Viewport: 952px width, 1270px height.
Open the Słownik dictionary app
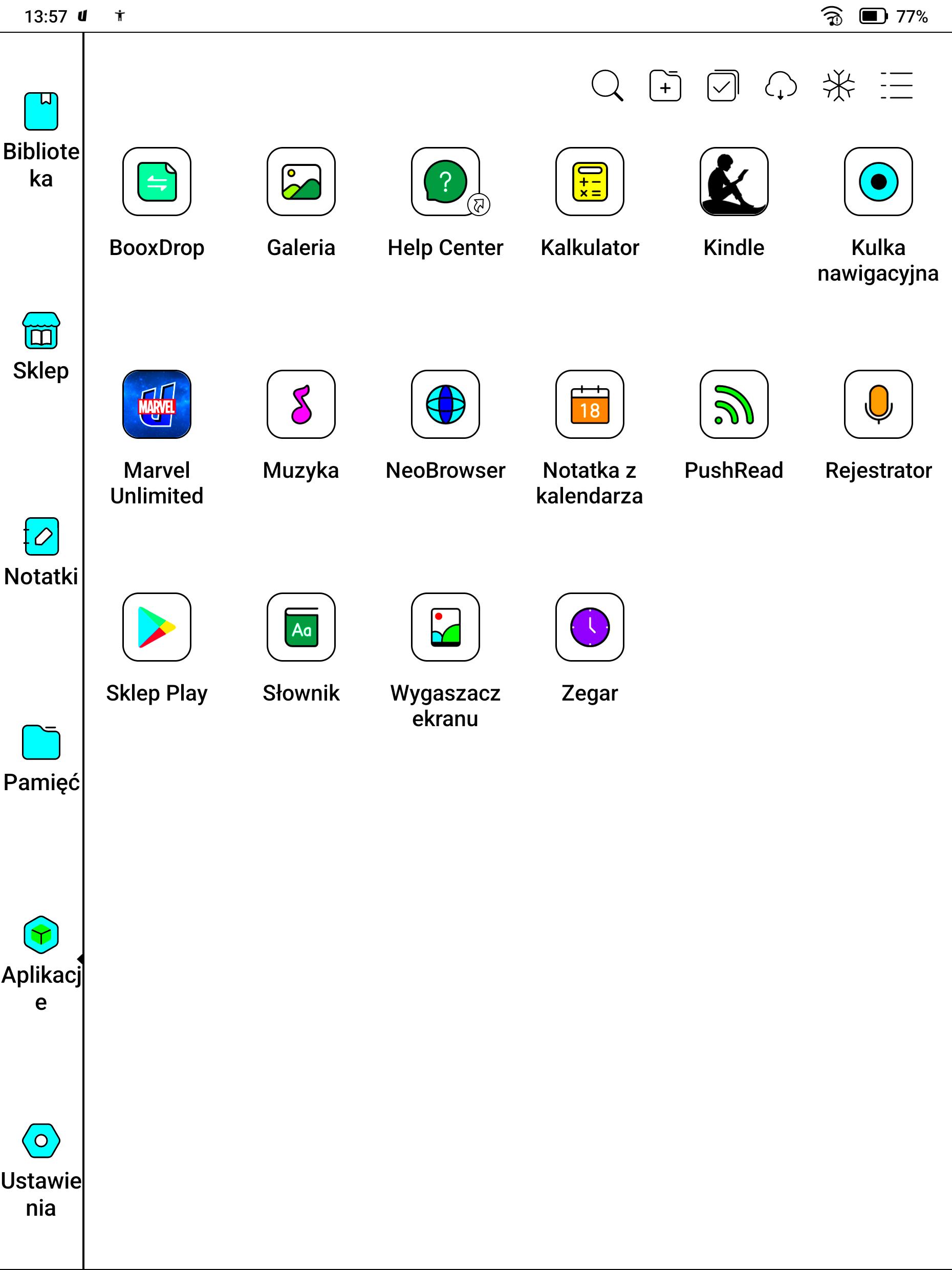(300, 627)
